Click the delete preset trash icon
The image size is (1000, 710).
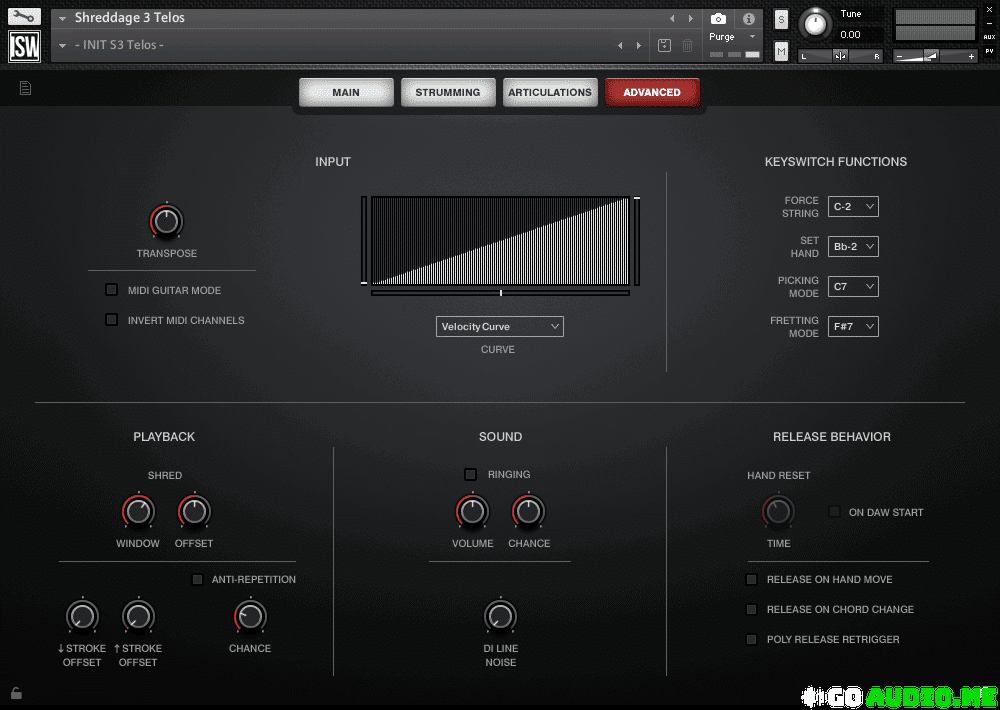(687, 45)
